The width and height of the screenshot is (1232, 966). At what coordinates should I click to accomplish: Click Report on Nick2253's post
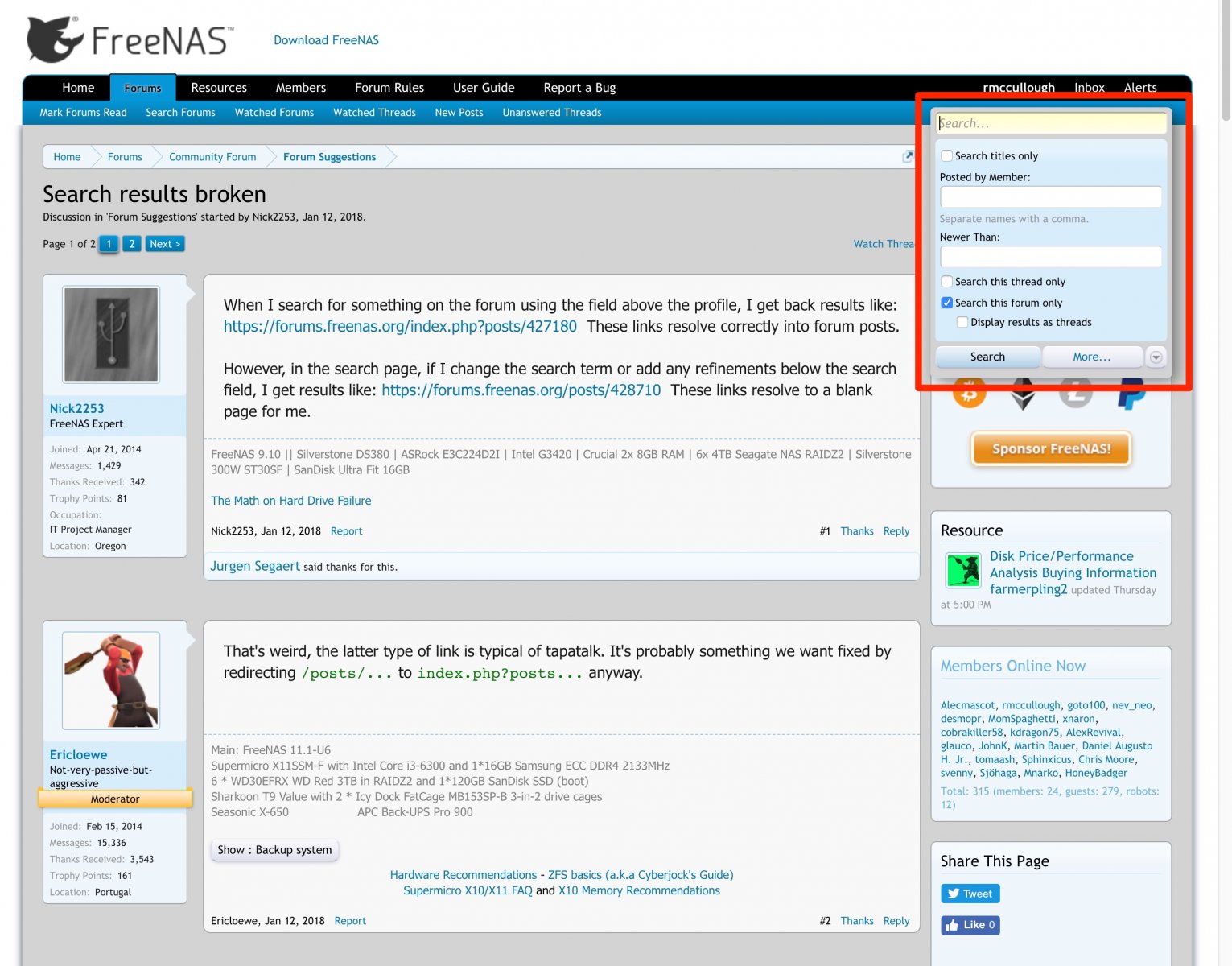[346, 531]
